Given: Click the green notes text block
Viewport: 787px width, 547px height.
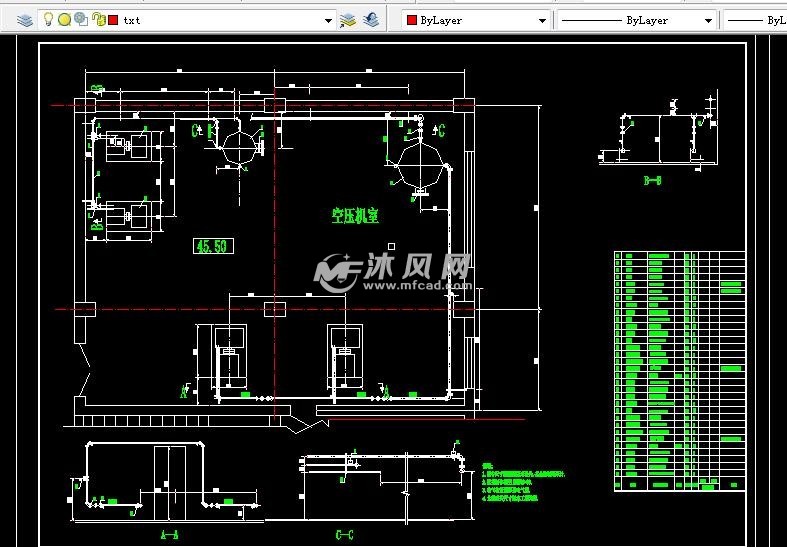Looking at the screenshot, I should (x=523, y=483).
